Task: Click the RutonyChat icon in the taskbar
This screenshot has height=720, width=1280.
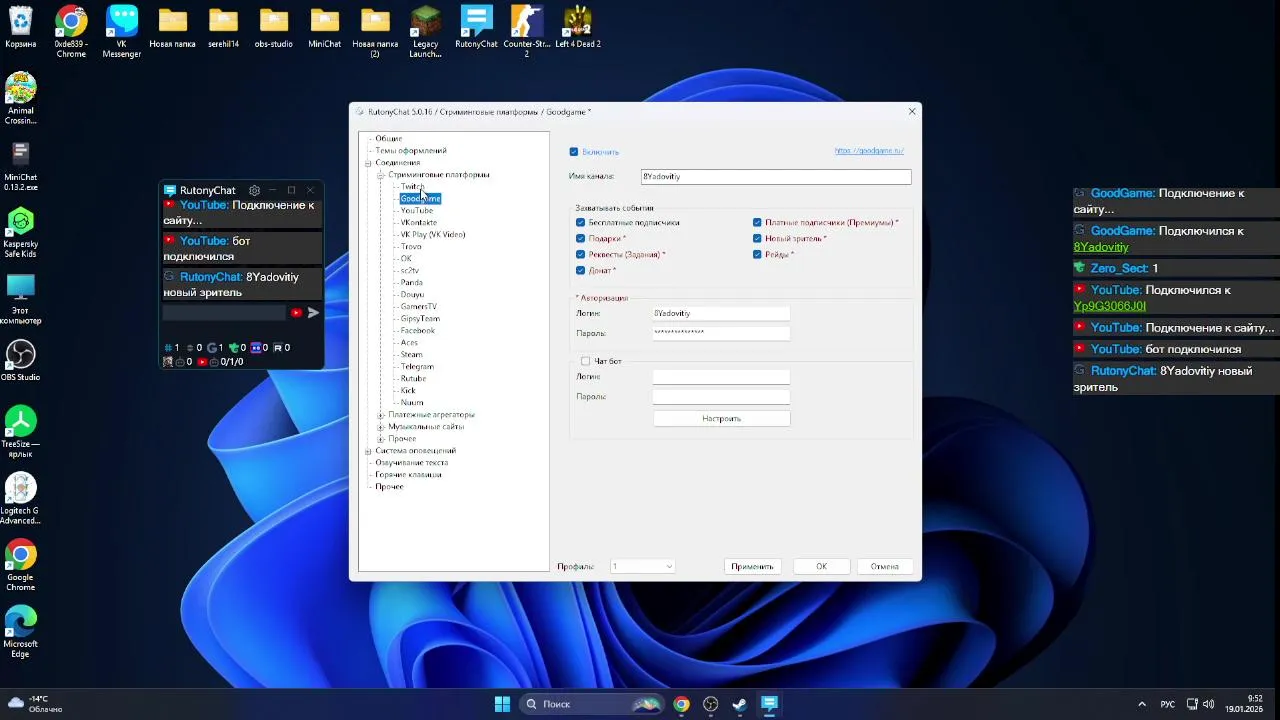Action: [x=769, y=704]
